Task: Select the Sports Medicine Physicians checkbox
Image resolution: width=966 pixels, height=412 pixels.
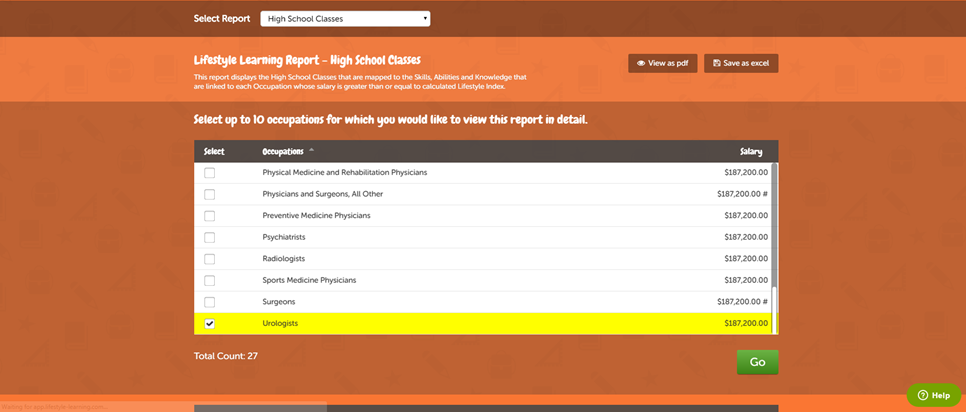Action: [x=209, y=280]
